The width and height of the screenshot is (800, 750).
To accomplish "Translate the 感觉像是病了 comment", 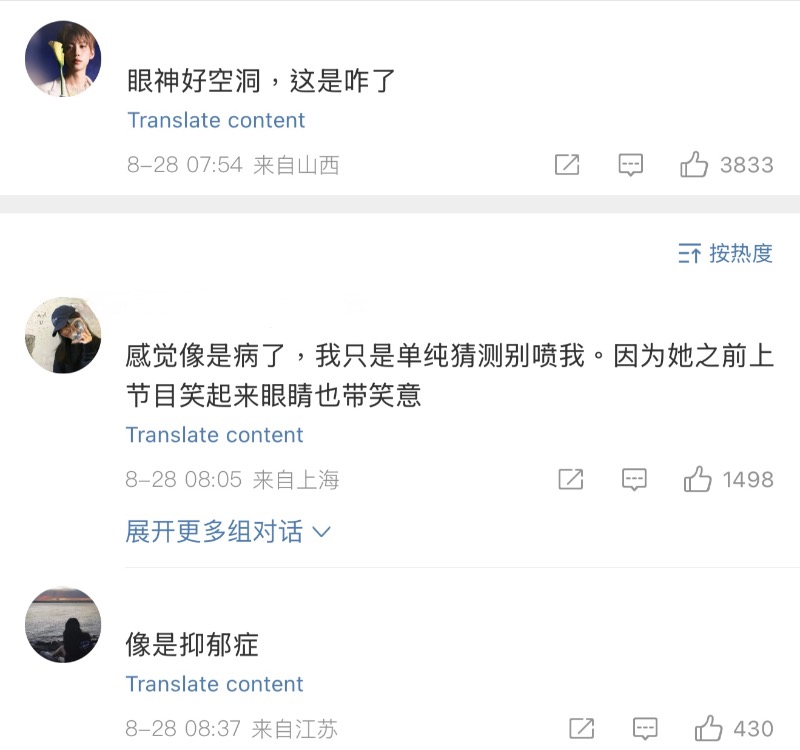I will click(214, 435).
